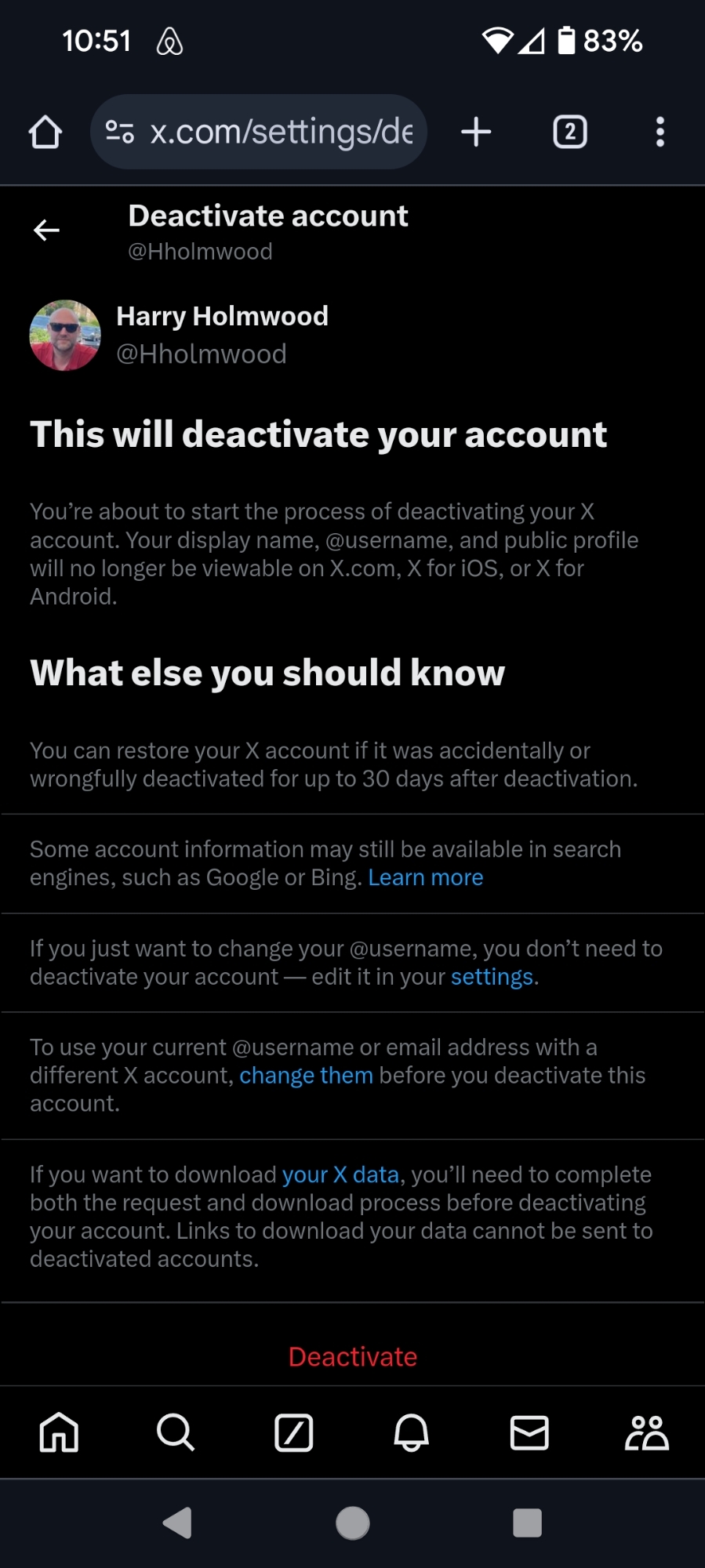Image resolution: width=705 pixels, height=1568 pixels.
Task: Open the Notifications bell
Action: click(411, 1432)
